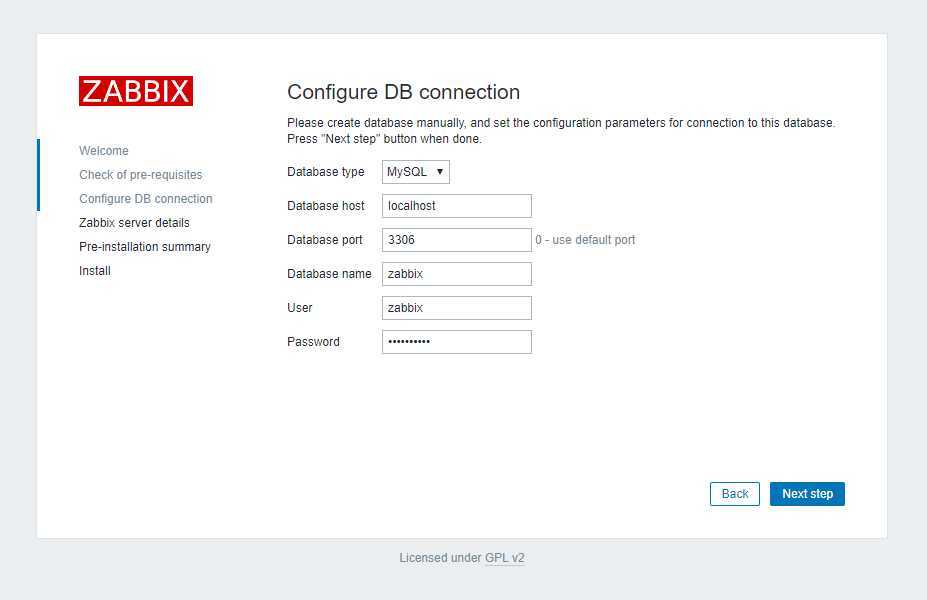Open the GPL v2 license link

[x=504, y=557]
